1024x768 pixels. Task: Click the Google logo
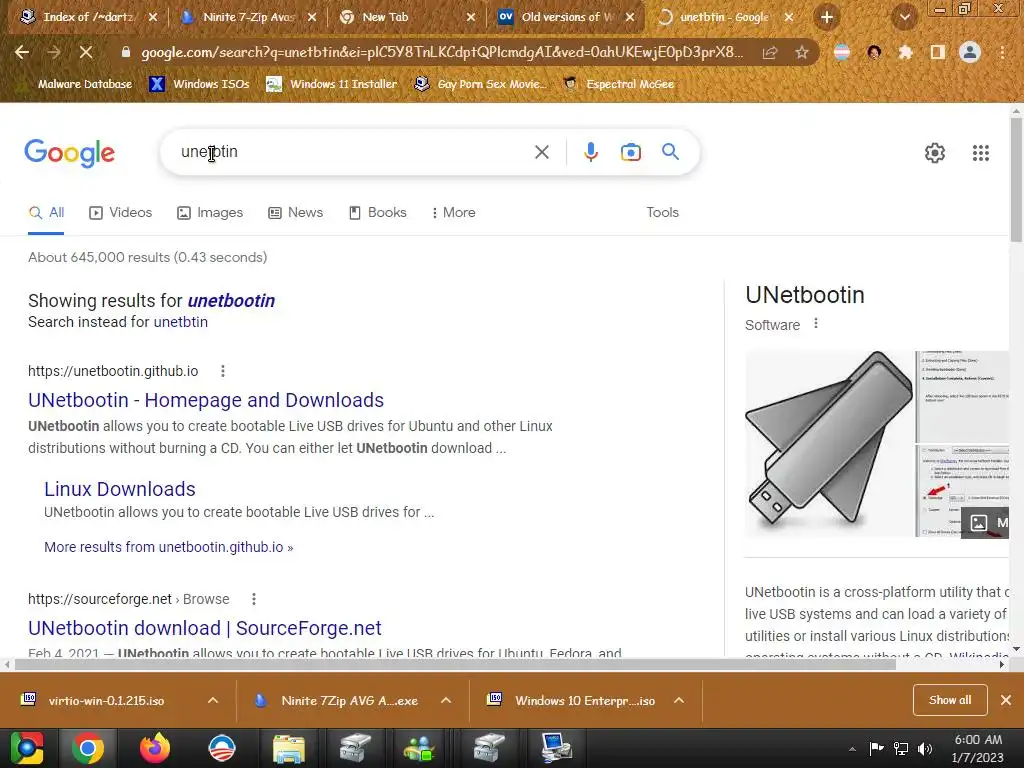click(69, 153)
